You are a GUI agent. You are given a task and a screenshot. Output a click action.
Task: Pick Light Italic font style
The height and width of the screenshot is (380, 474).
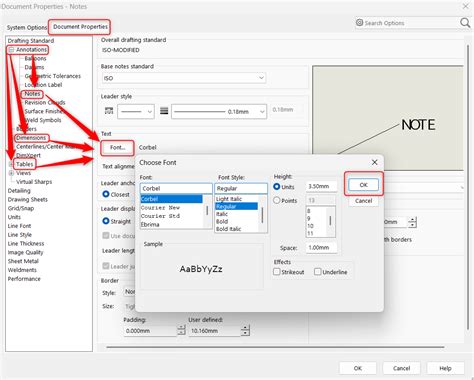pyautogui.click(x=229, y=199)
